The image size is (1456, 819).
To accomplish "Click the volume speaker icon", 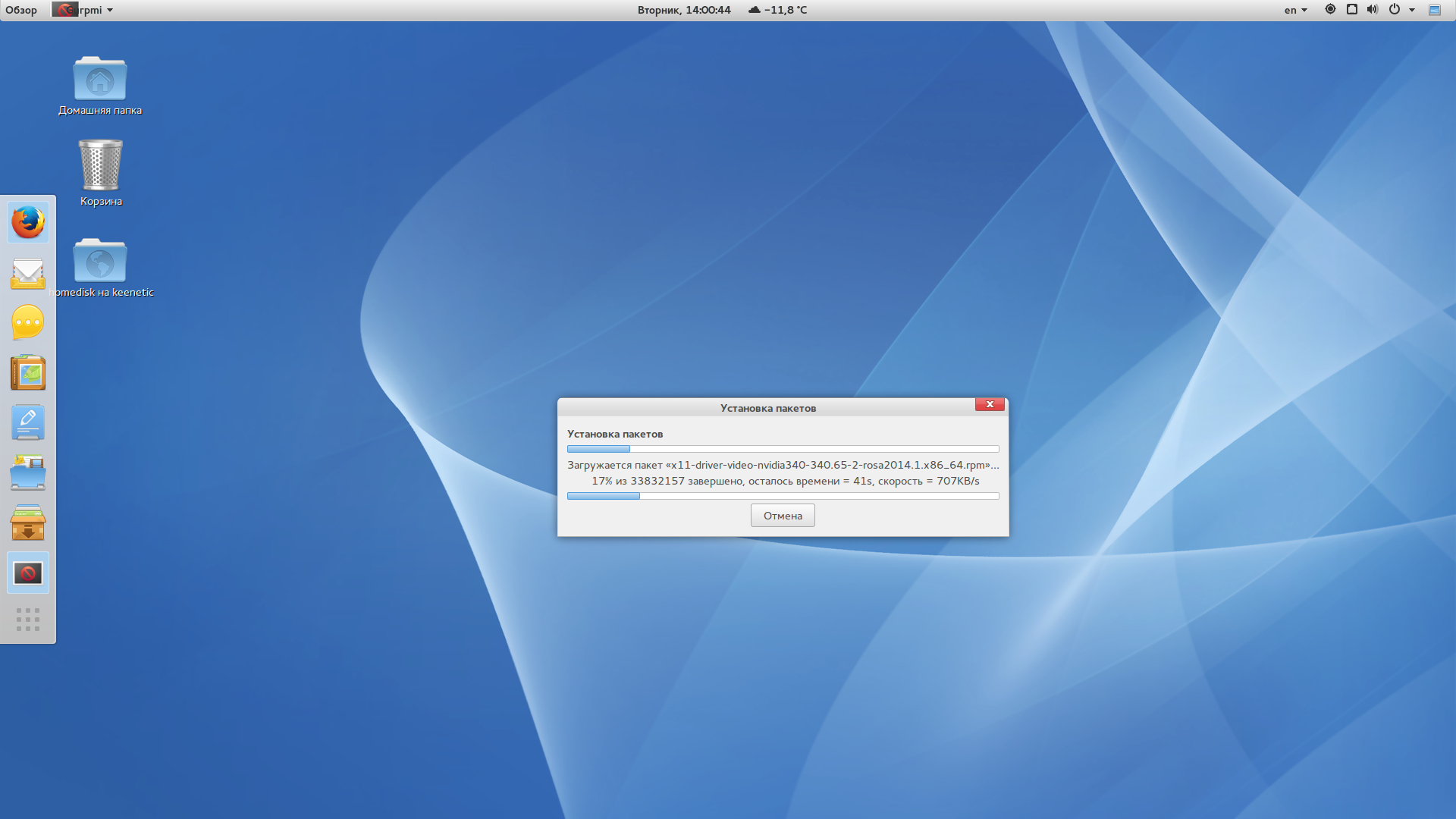I will click(1373, 10).
